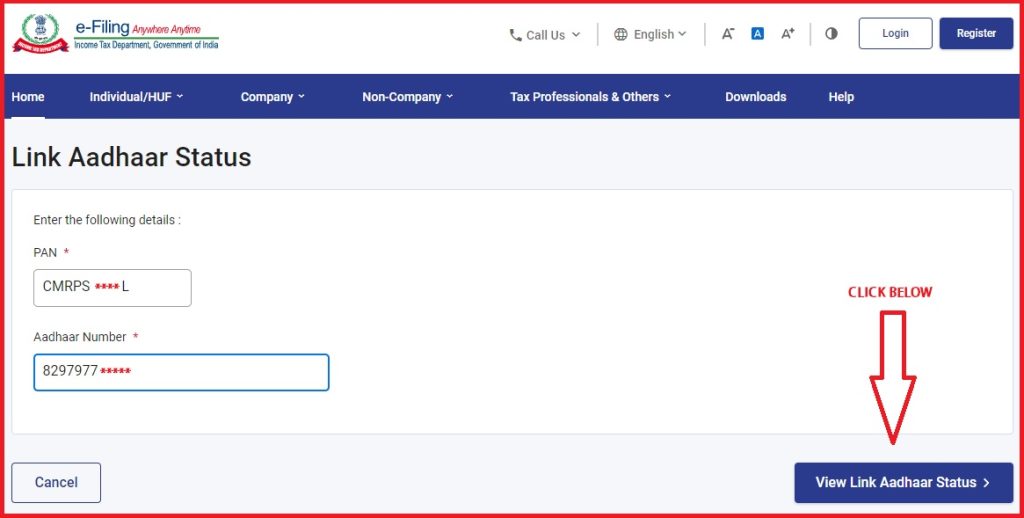The height and width of the screenshot is (518, 1024).
Task: Click the phone icon beside Call Us
Action: click(x=515, y=35)
